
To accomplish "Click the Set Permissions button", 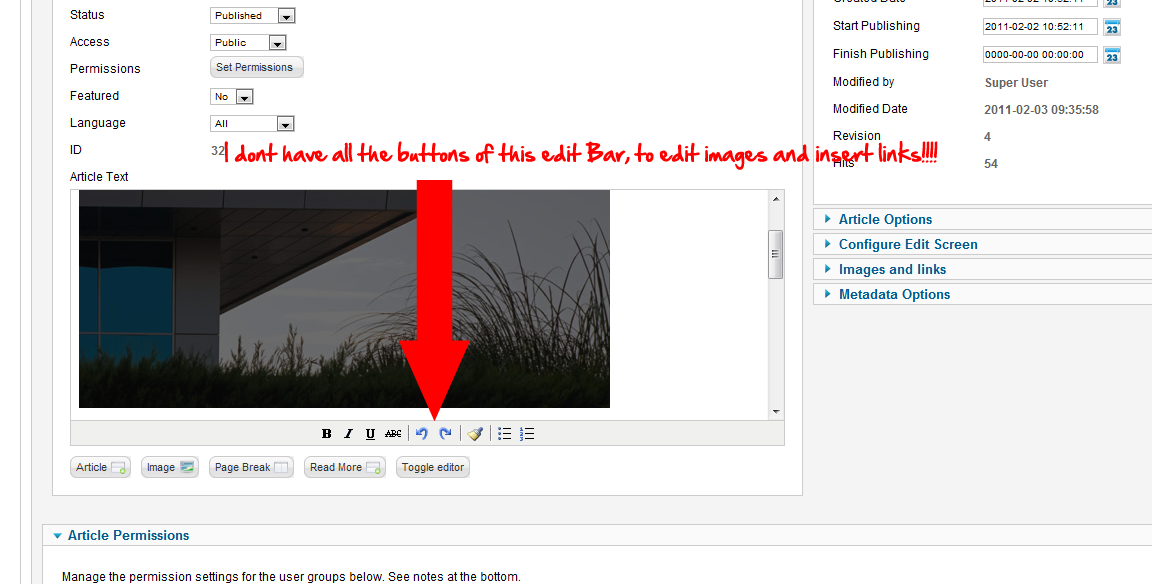I will [256, 67].
